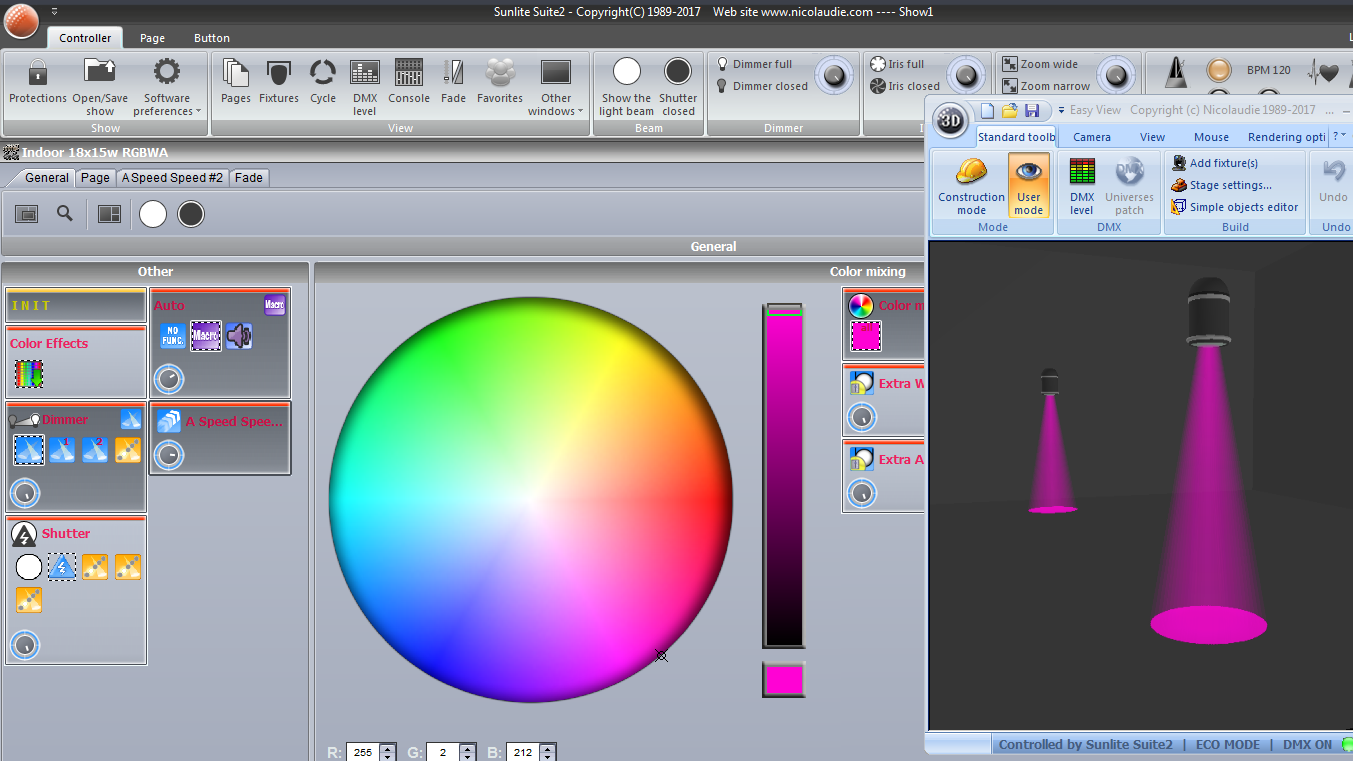Viewport: 1353px width, 761px height.
Task: Open Stage settings...
Action: pos(1230,185)
